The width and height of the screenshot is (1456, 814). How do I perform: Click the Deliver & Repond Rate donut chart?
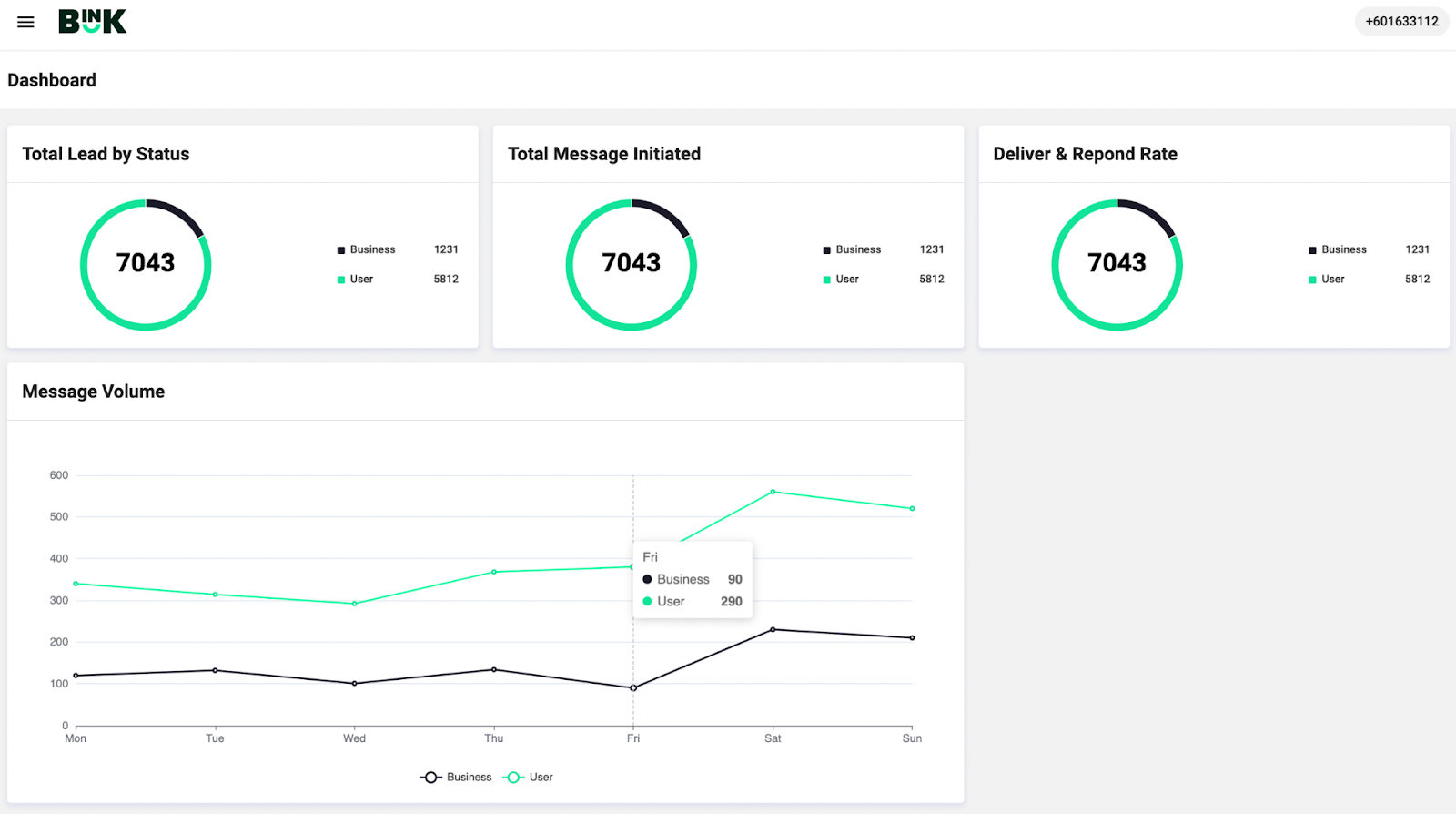pyautogui.click(x=1117, y=264)
